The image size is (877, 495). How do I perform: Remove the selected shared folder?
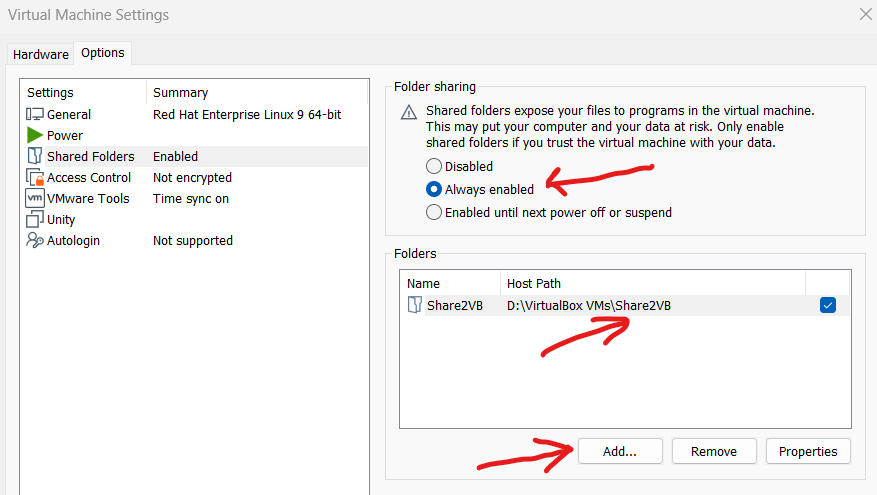pos(713,451)
